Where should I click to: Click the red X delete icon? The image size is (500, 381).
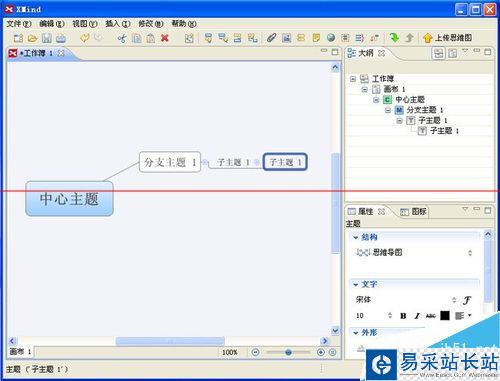click(x=165, y=38)
